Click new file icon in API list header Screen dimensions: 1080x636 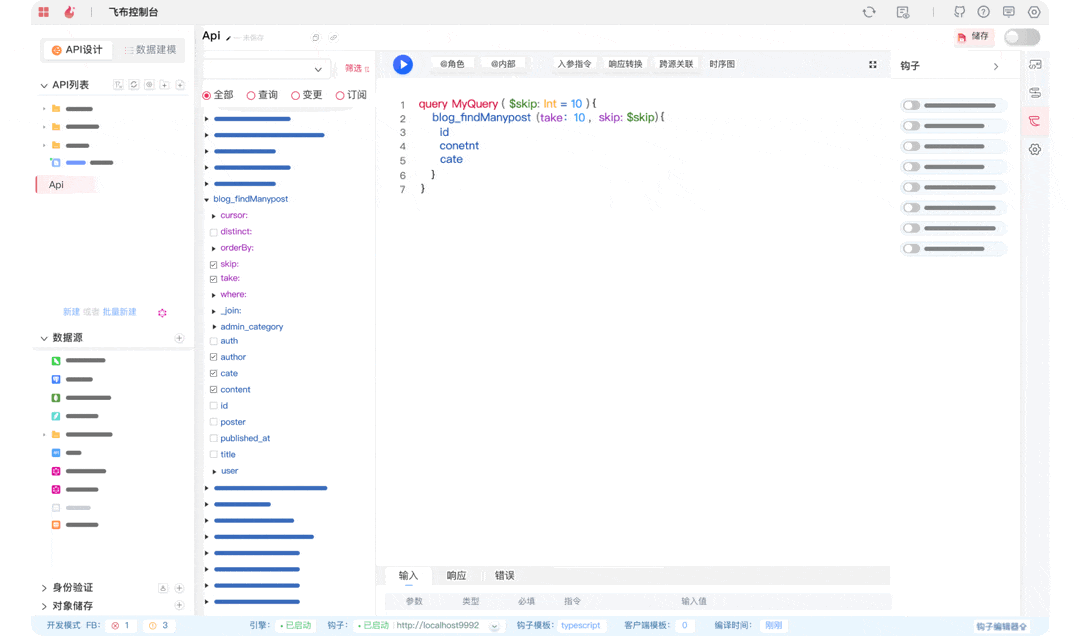tap(180, 85)
